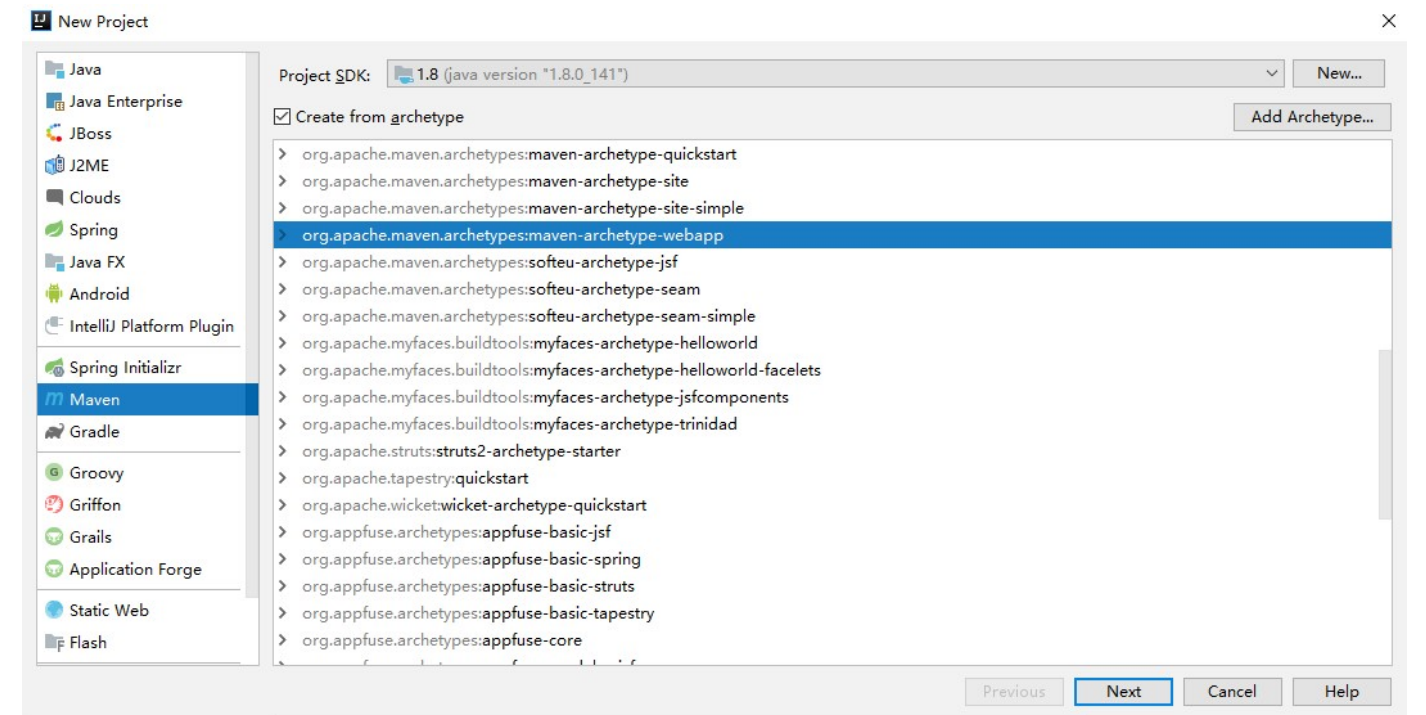Expand maven-archetype-webapp entry

283,235
